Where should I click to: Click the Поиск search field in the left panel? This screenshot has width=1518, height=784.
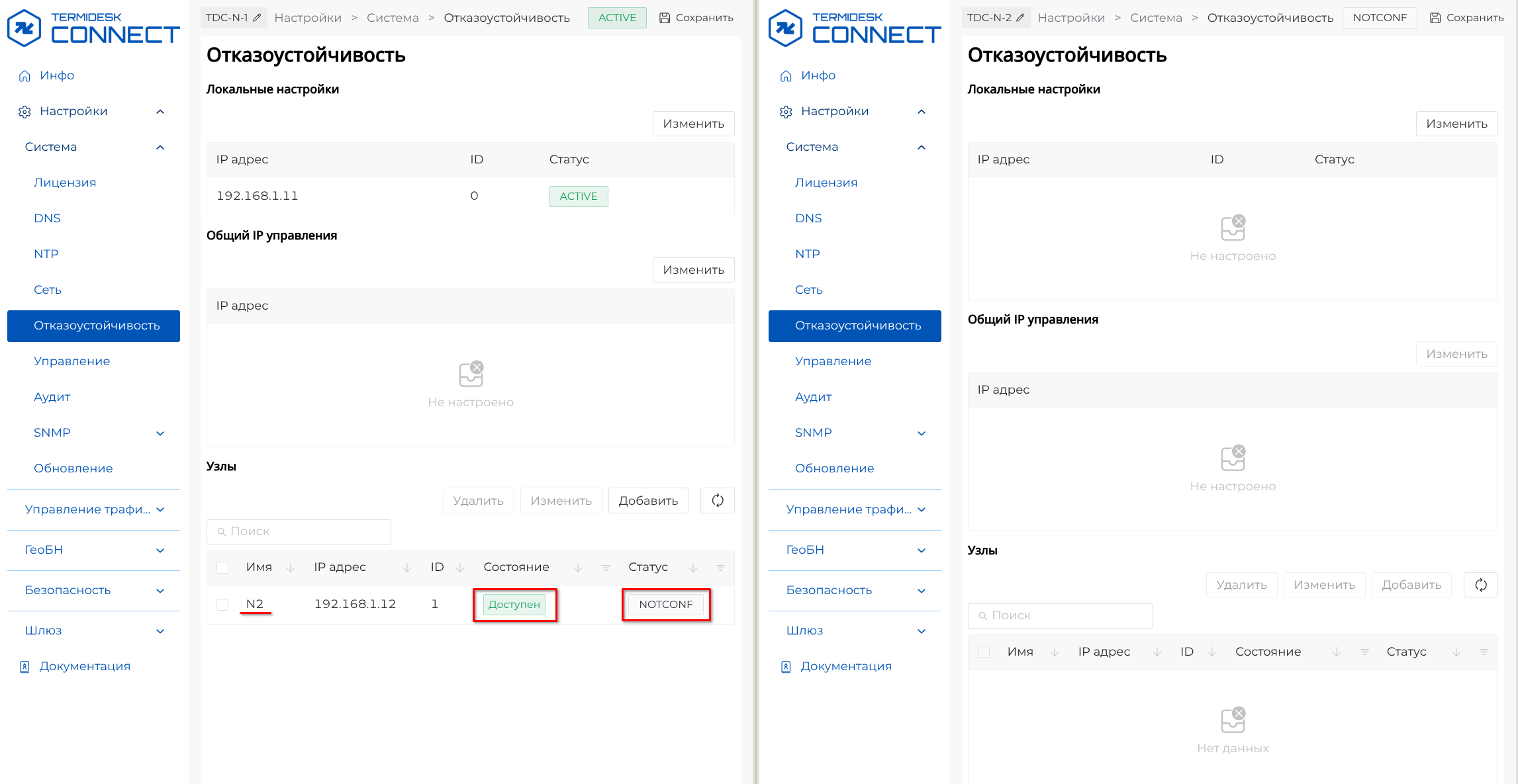coord(299,531)
